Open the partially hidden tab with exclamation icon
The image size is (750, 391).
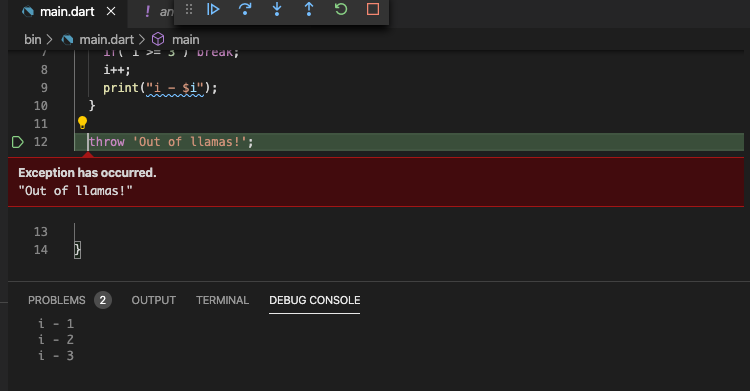[x=158, y=11]
